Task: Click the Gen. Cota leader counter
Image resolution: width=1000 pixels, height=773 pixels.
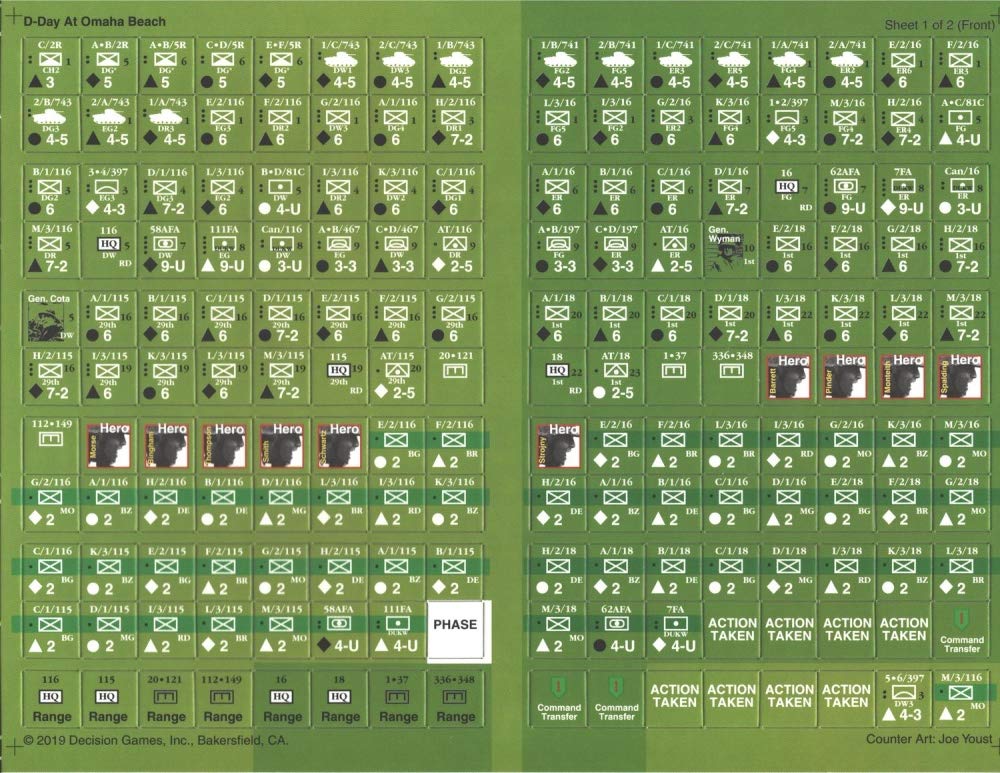Action: tap(50, 319)
